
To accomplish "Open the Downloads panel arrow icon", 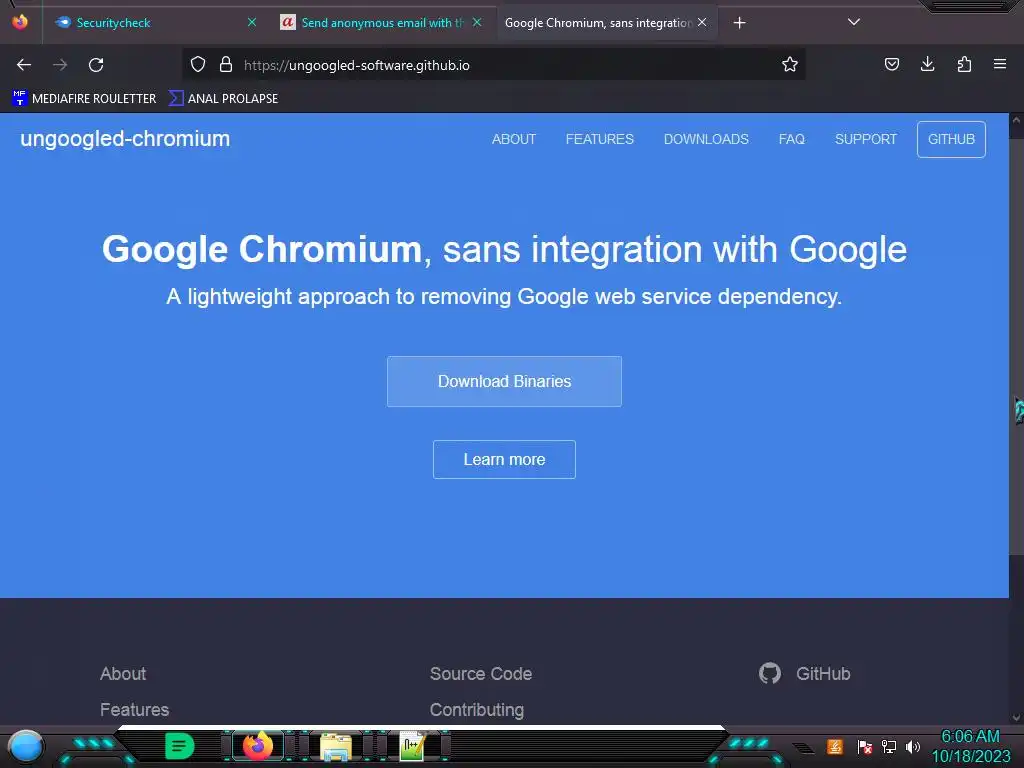I will coord(927,64).
